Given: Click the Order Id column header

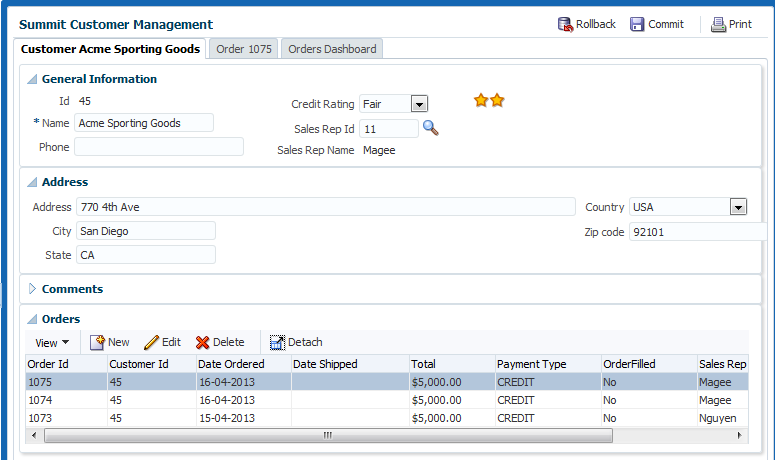Looking at the screenshot, I should [x=67, y=364].
